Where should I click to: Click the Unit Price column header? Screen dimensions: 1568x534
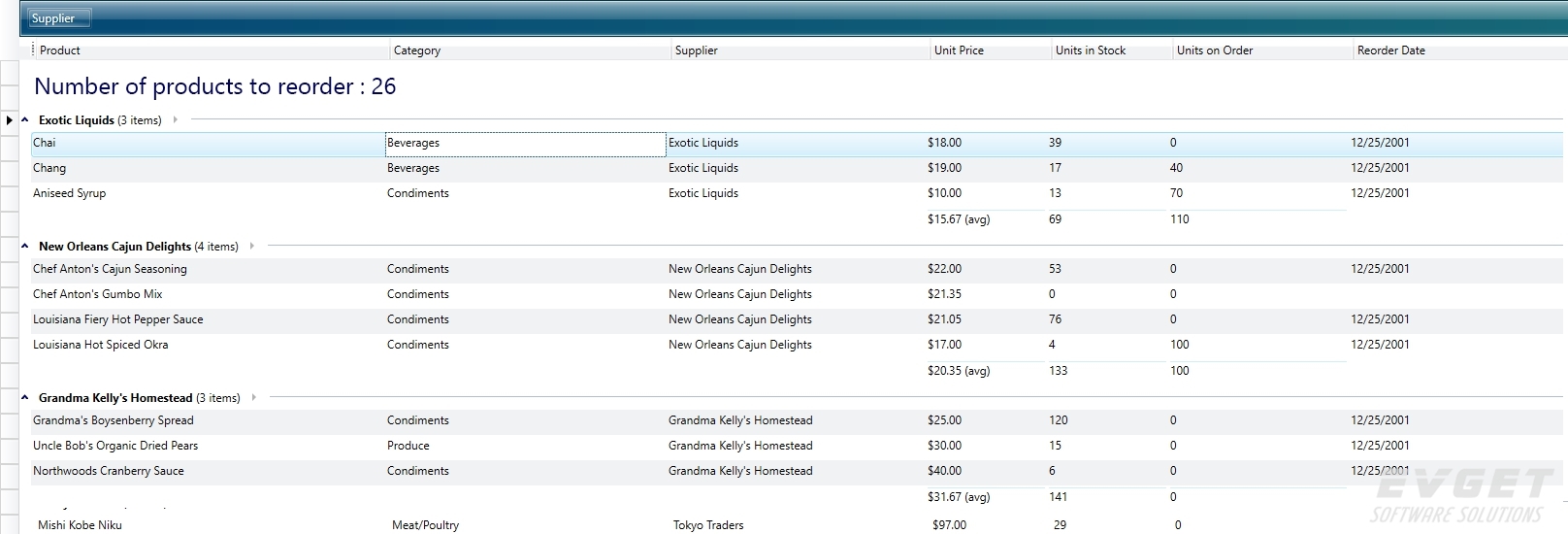tap(991, 50)
